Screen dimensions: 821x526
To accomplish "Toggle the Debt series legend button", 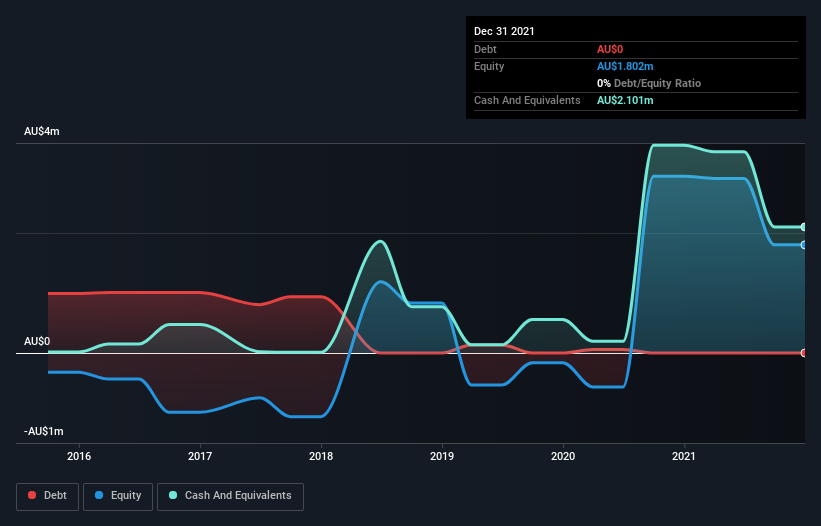I will click(48, 496).
